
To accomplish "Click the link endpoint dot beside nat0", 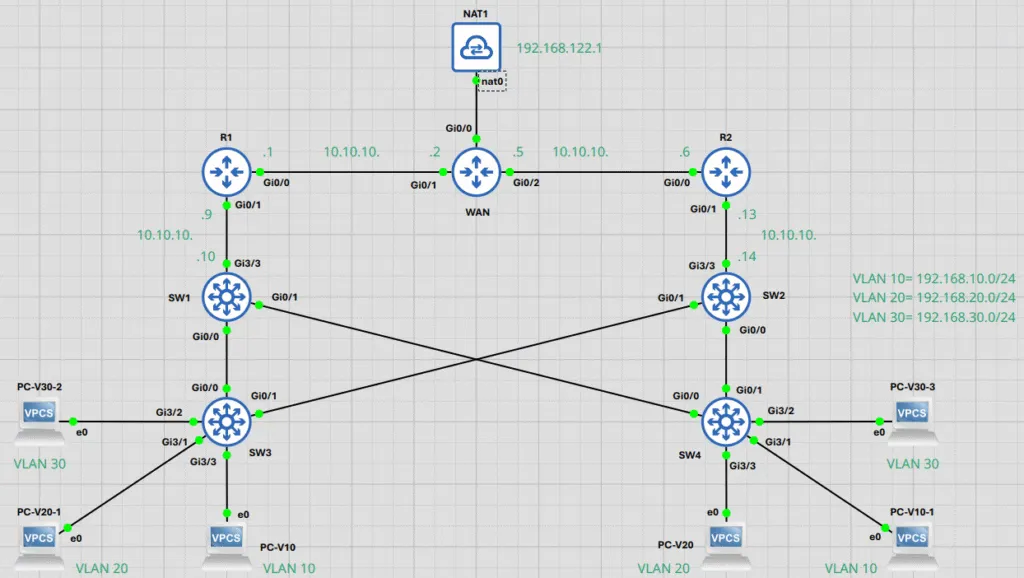I will (x=476, y=81).
